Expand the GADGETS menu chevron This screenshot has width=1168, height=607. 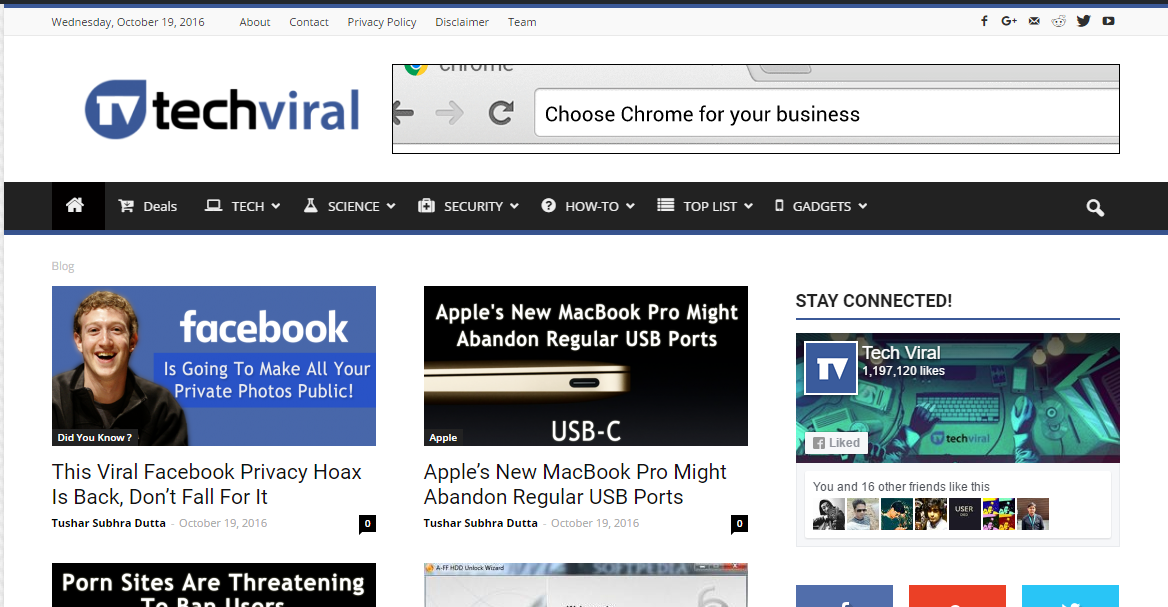(863, 206)
